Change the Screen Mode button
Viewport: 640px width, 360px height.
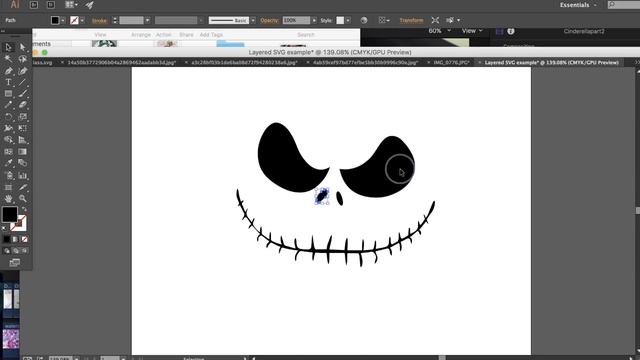(x=15, y=262)
